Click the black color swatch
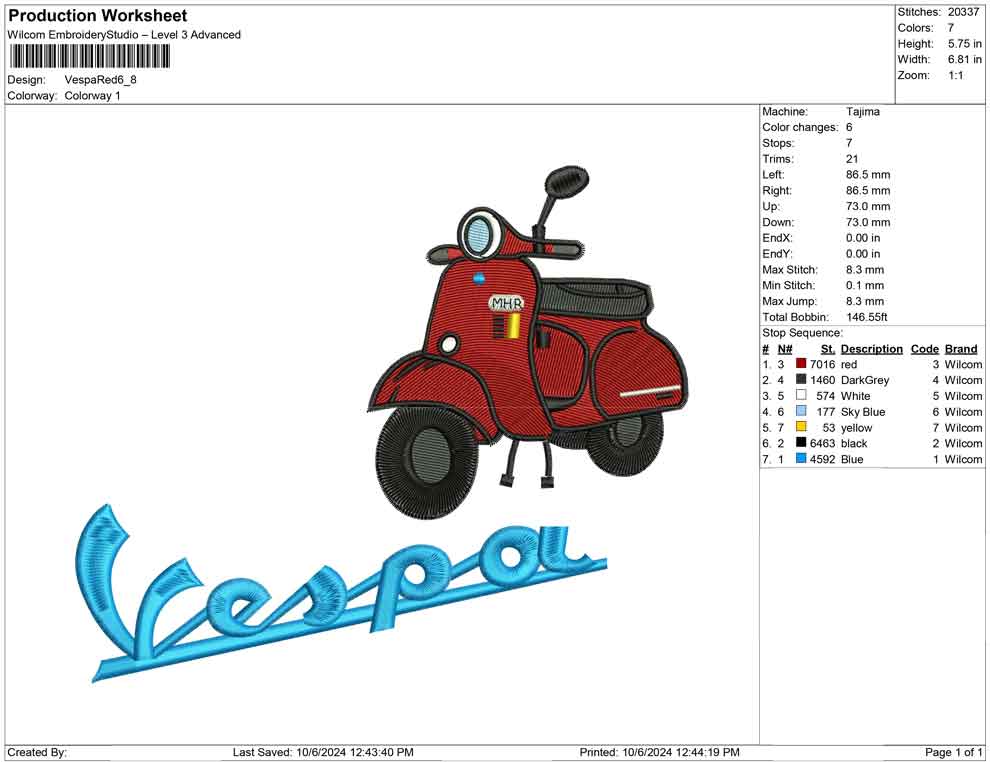Screen dimensions: 990x762 801,443
